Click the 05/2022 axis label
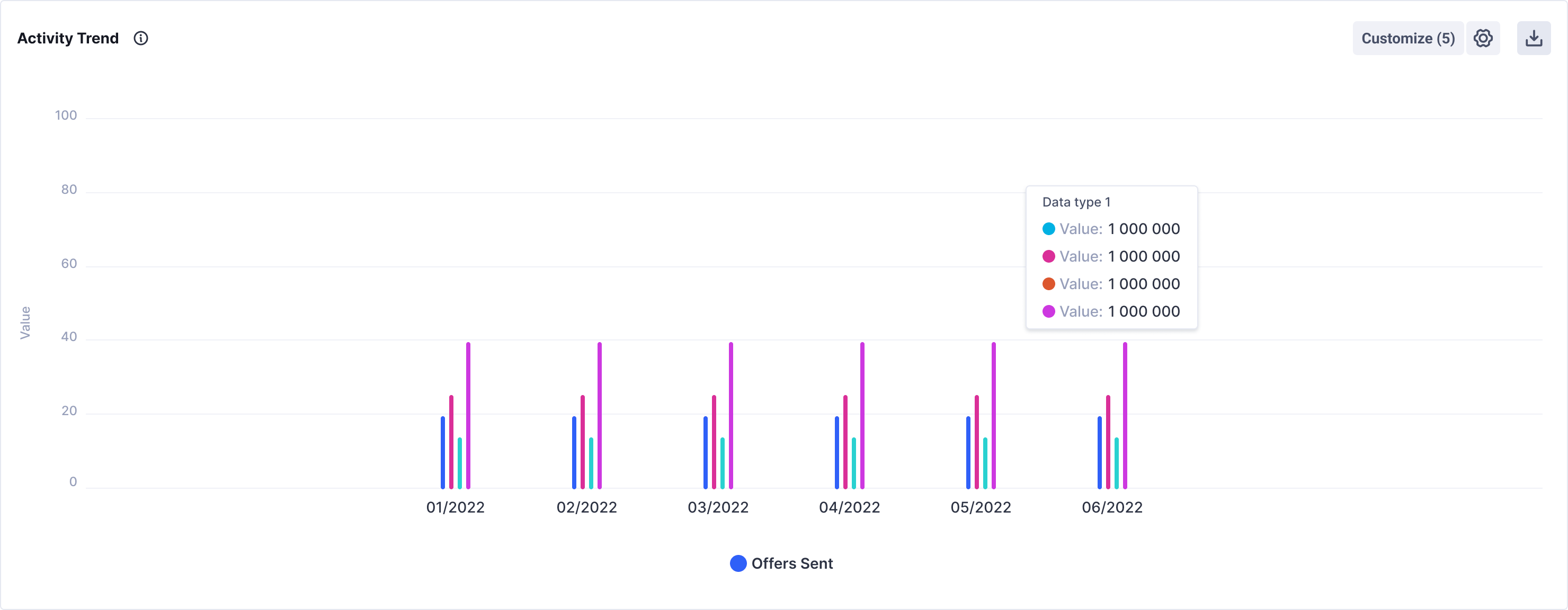 tap(981, 507)
